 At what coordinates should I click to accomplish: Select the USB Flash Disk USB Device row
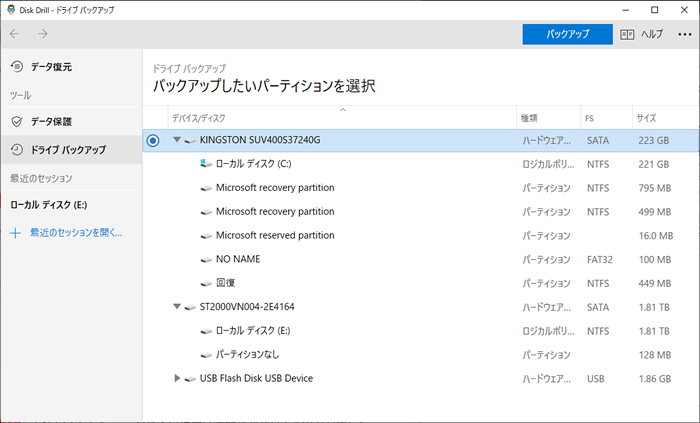421,378
